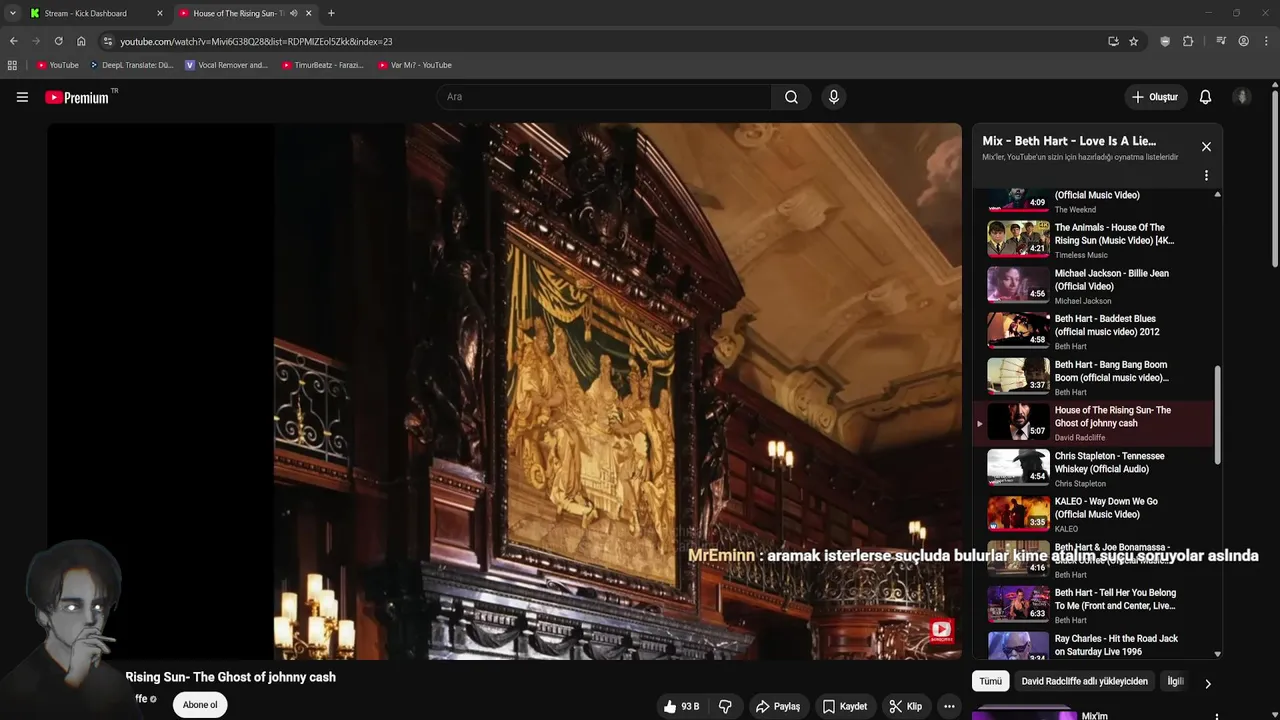Click the playlist panel scrollbar thumb
The height and width of the screenshot is (720, 1280).
click(x=1217, y=415)
